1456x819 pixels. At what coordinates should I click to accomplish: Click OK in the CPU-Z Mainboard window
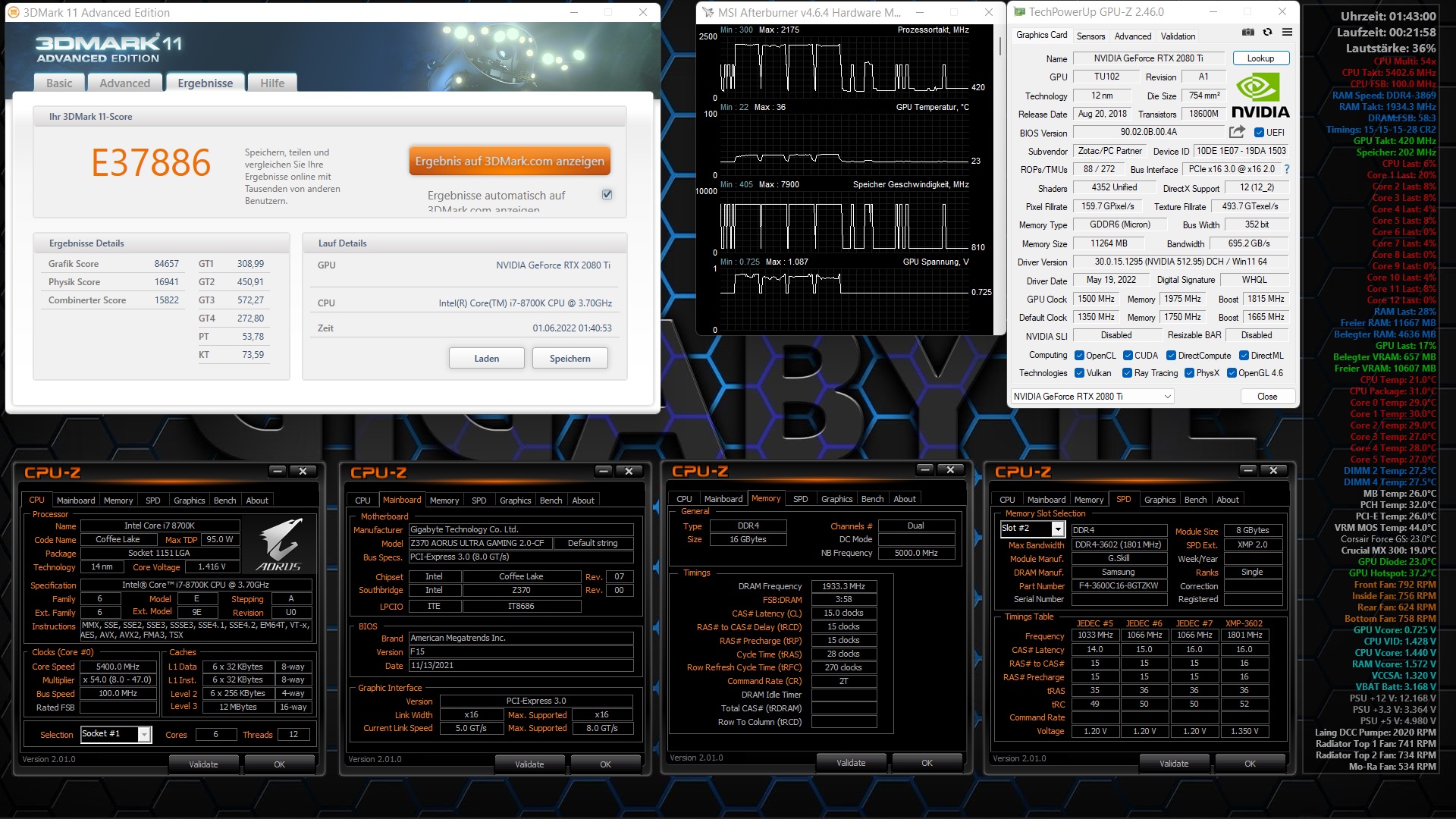[605, 764]
